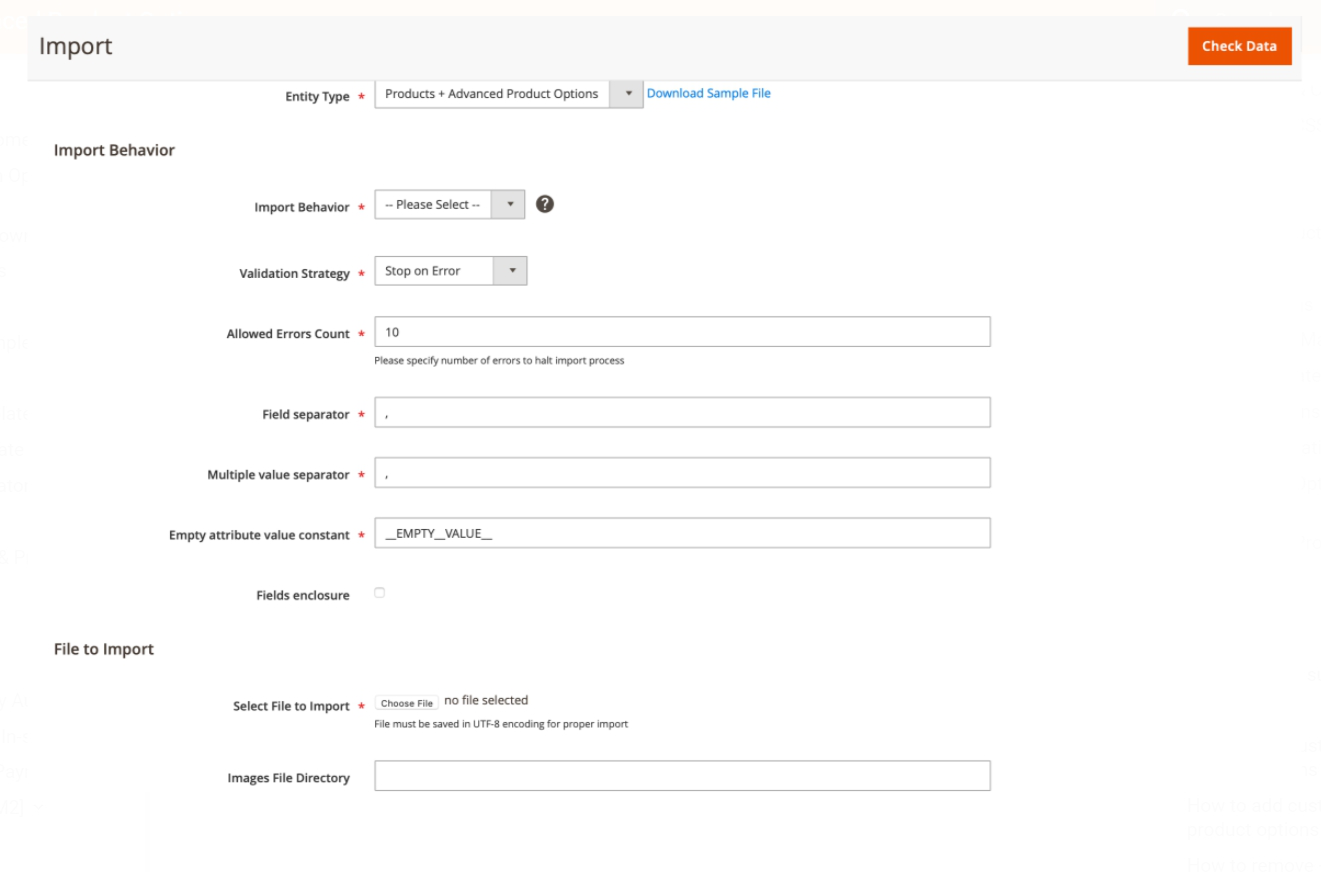Click the Select File to Import label

tap(291, 706)
